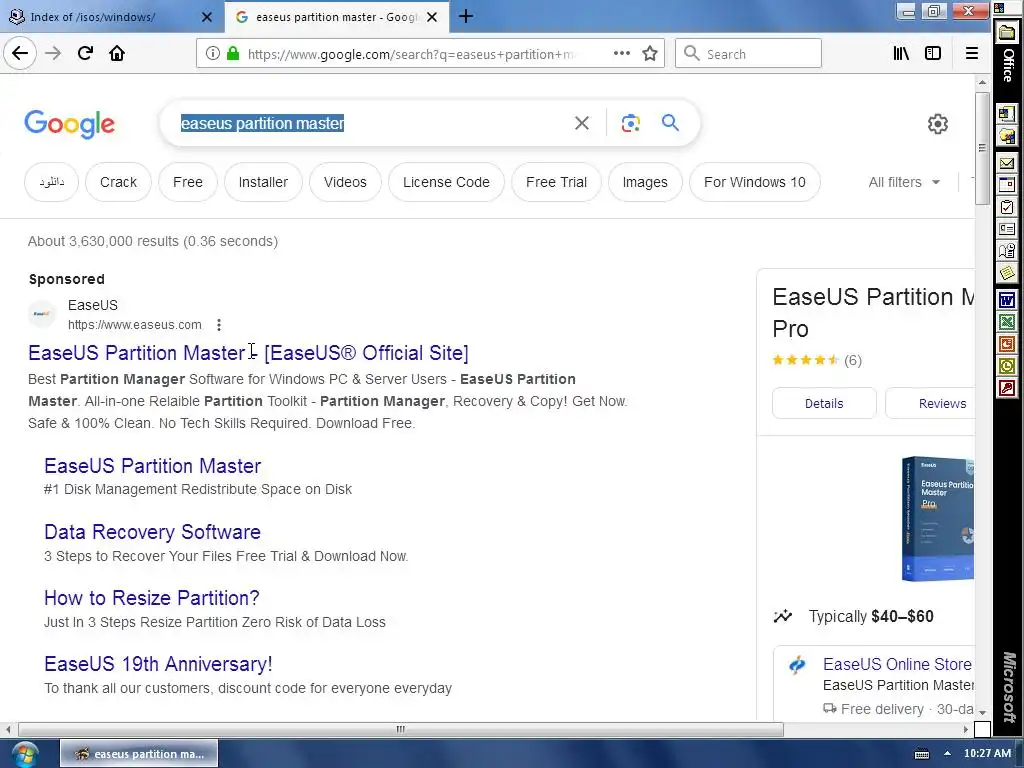Launch PowerPoint from Office shortcut bar
This screenshot has height=768, width=1024.
click(1007, 344)
